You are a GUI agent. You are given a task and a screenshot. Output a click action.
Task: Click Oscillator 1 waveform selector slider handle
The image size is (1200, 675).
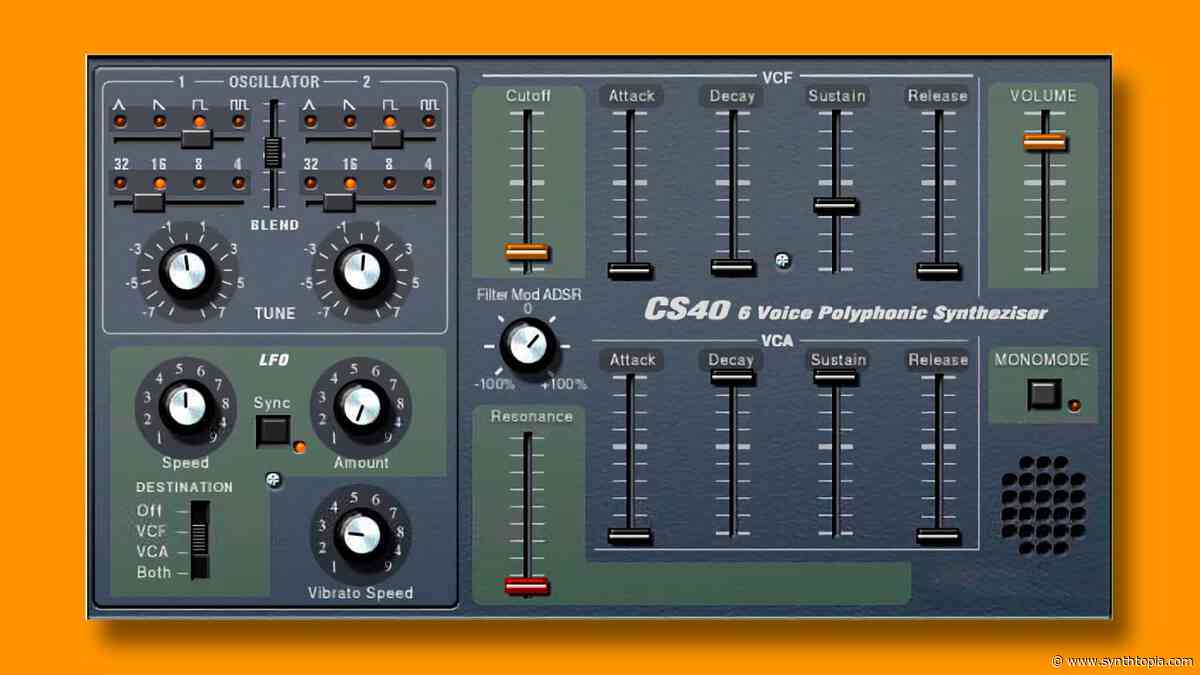coord(196,140)
